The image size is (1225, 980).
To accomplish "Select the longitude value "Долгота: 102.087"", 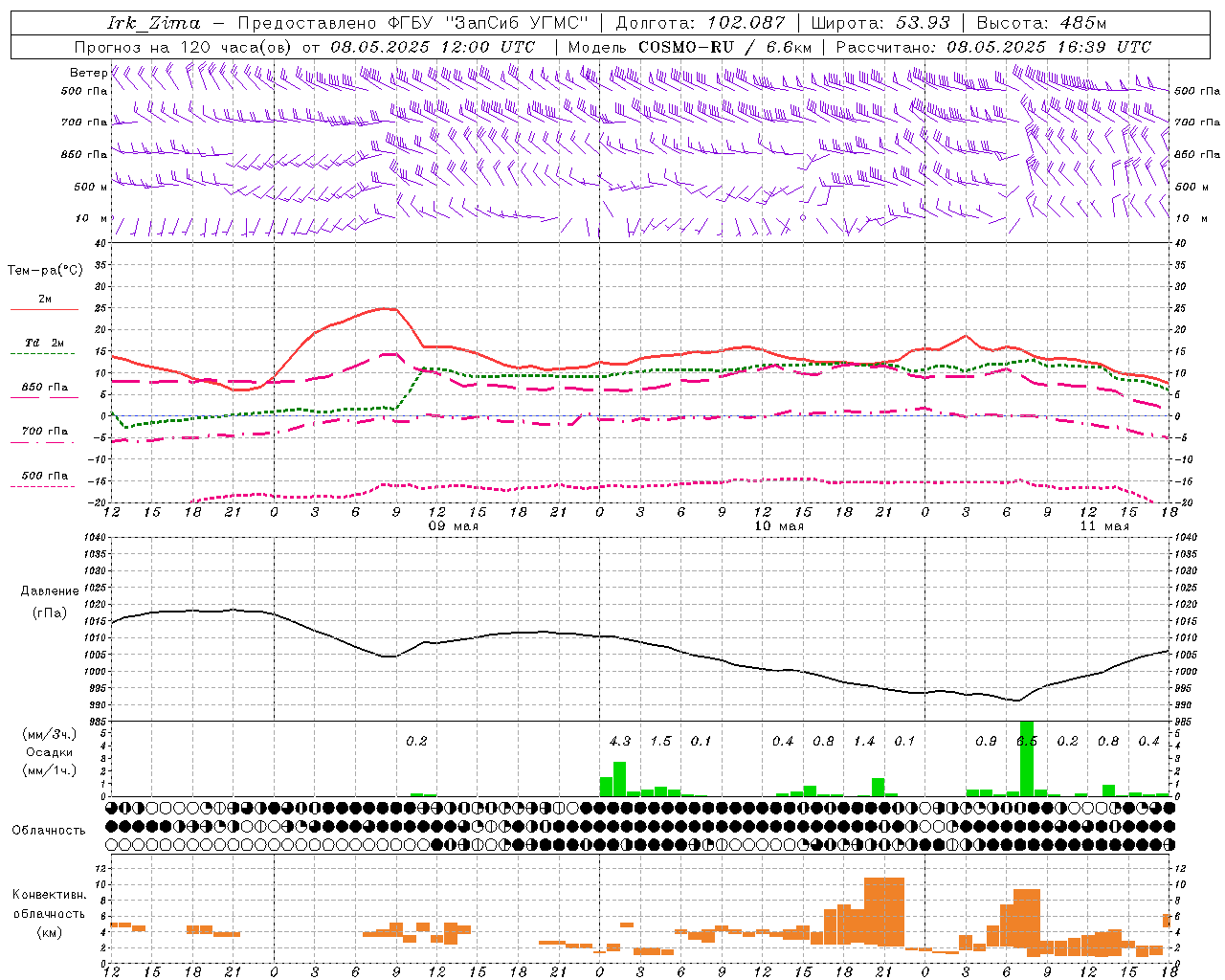I will coord(701,23).
